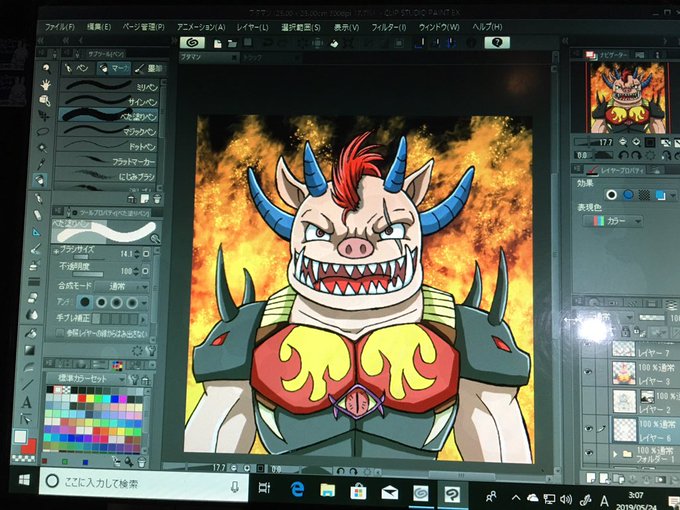Screen dimensions: 680x510
Task: Choose フラットマーカー sub tool
Action: click(x=105, y=160)
